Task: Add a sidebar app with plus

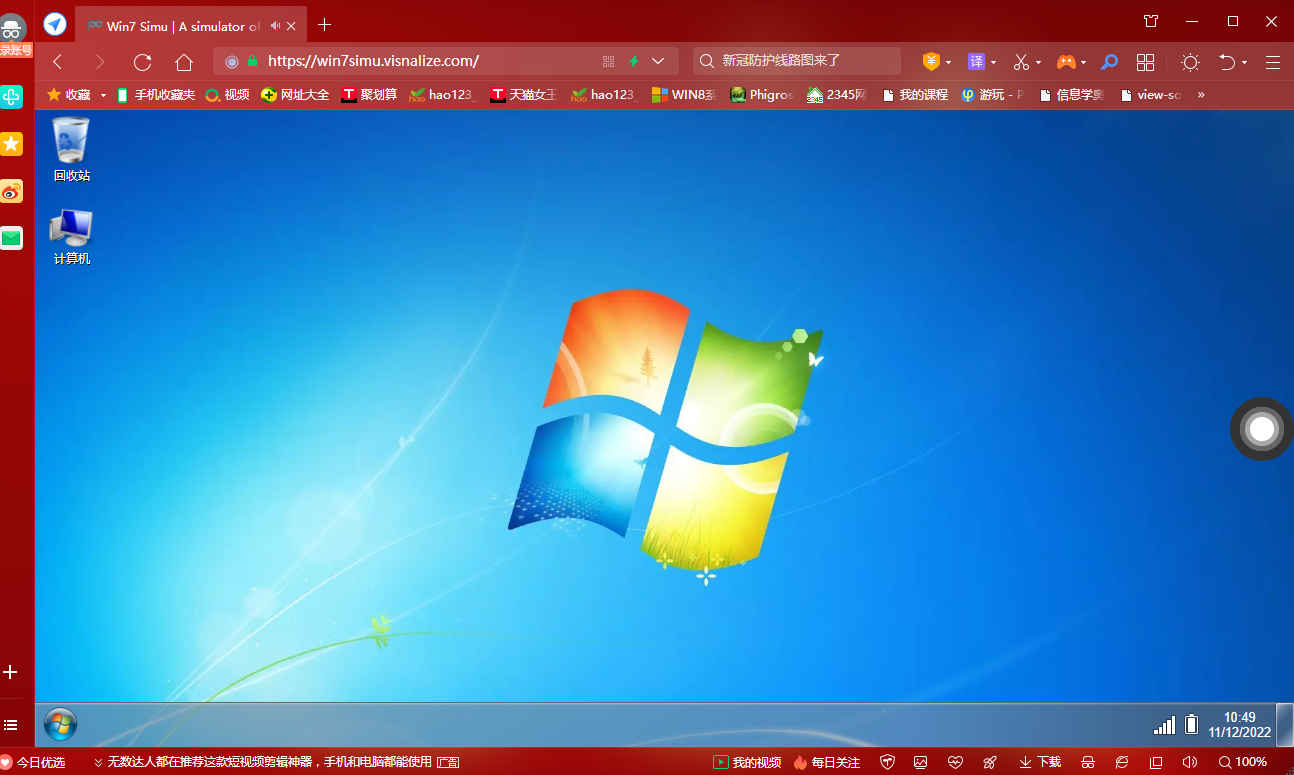Action: tap(11, 672)
